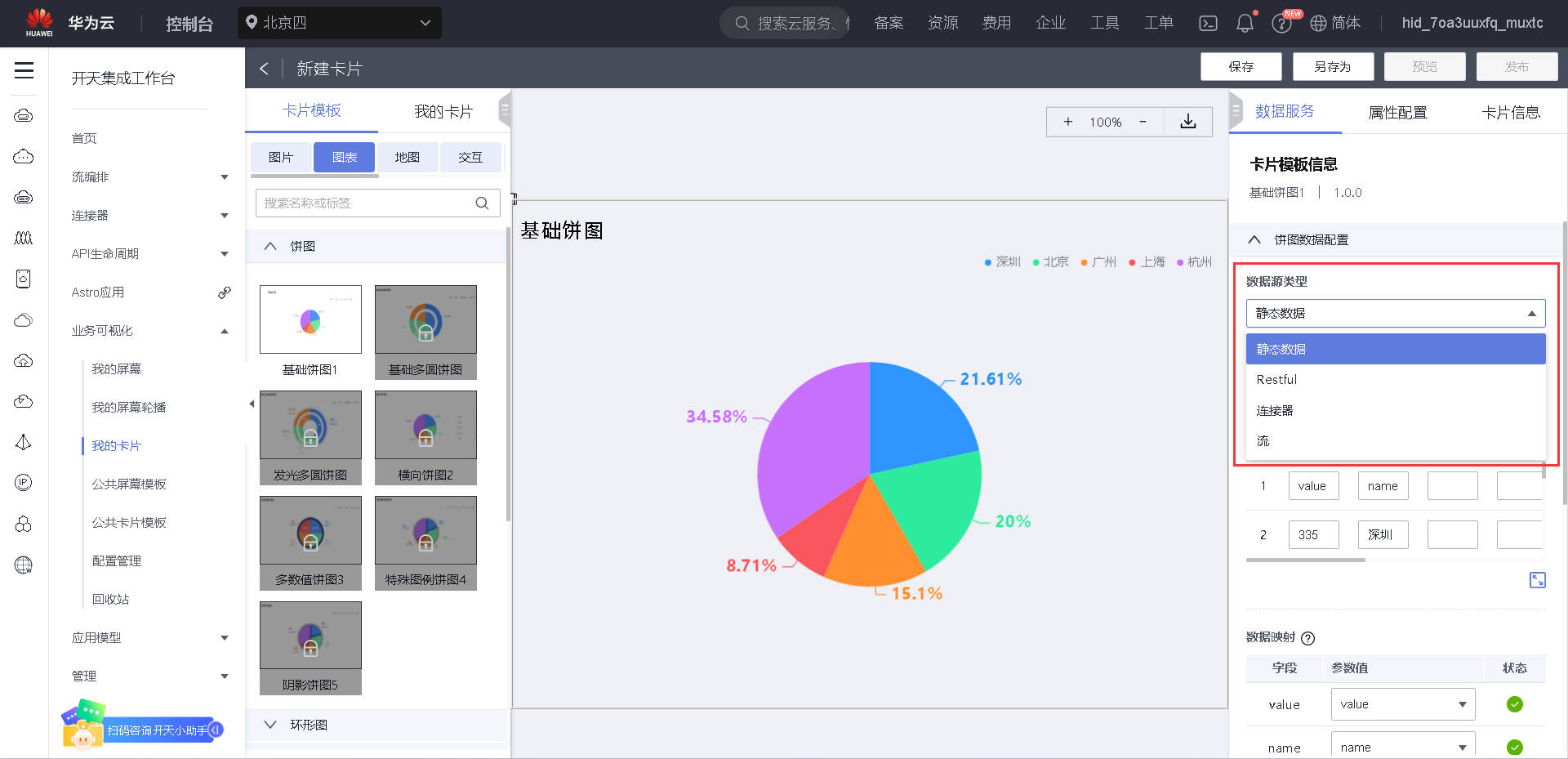The height and width of the screenshot is (759, 1568).
Task: Click the search magnifier in template search
Action: point(482,203)
